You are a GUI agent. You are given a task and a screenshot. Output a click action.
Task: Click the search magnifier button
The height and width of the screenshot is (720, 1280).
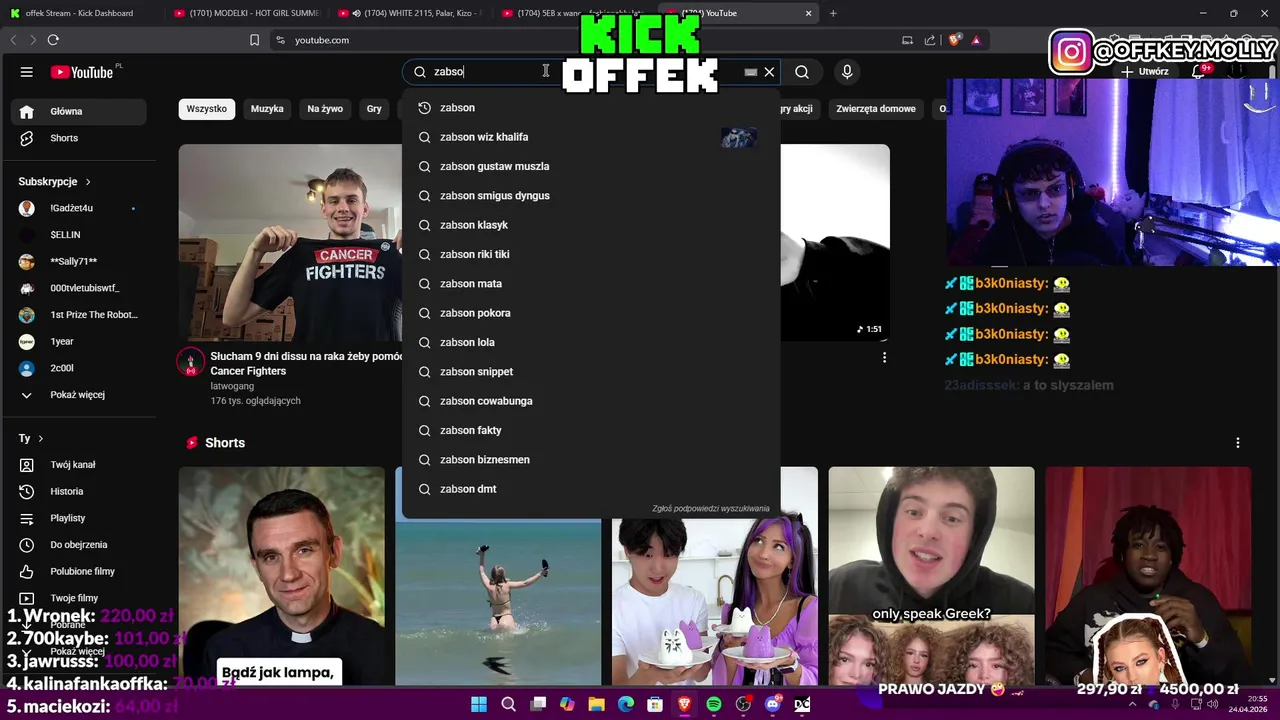pyautogui.click(x=802, y=72)
